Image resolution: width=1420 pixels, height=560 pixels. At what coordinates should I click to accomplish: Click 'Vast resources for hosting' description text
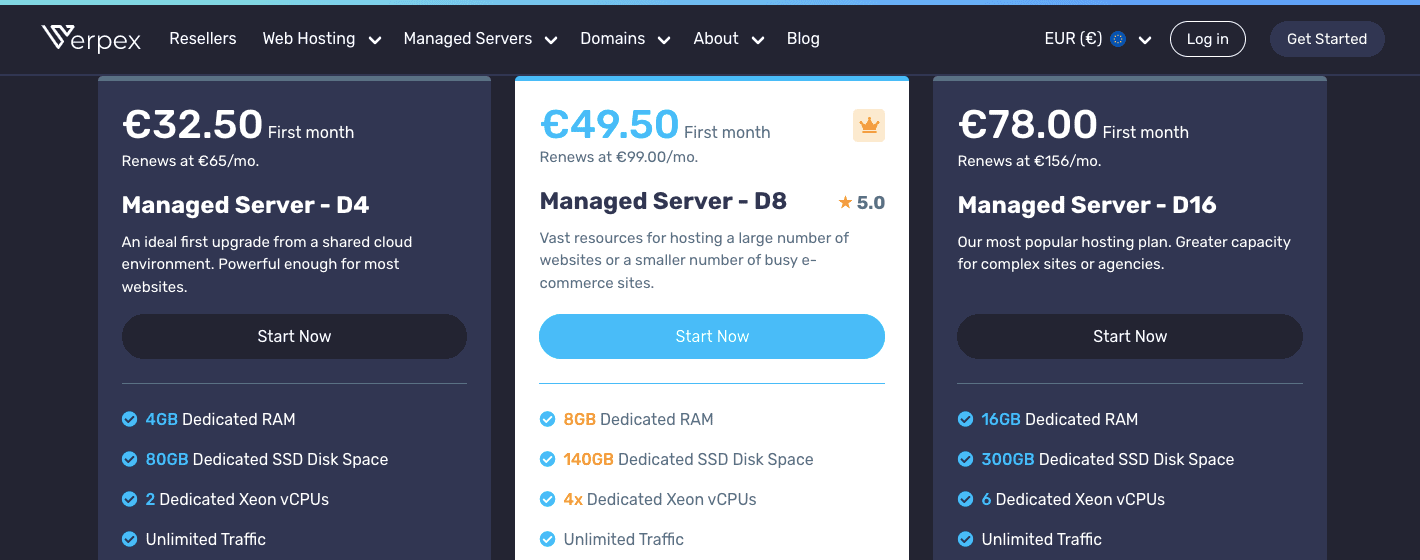point(694,260)
